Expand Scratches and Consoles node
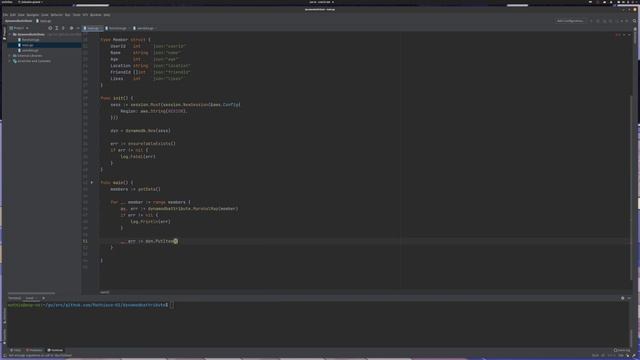 [10, 61]
